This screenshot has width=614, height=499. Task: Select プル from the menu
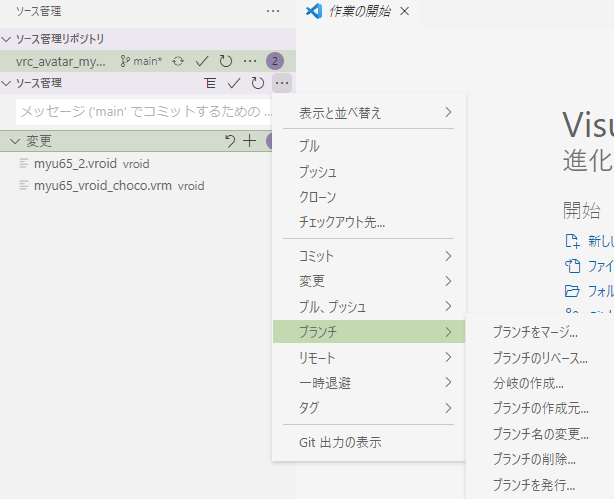click(368, 146)
